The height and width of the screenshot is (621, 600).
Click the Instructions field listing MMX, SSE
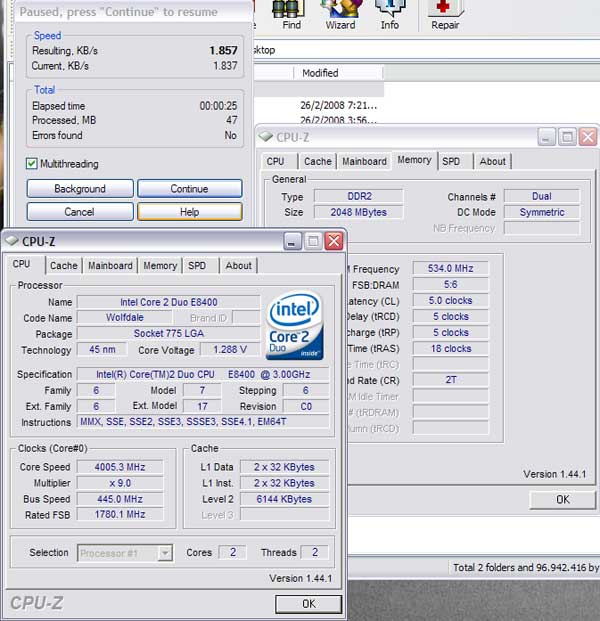[x=203, y=422]
